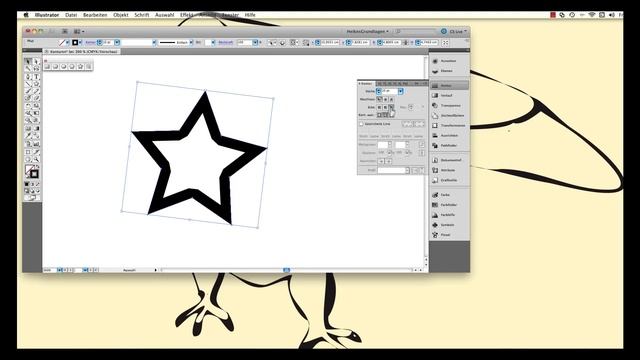Open the Datei menu

(71, 15)
